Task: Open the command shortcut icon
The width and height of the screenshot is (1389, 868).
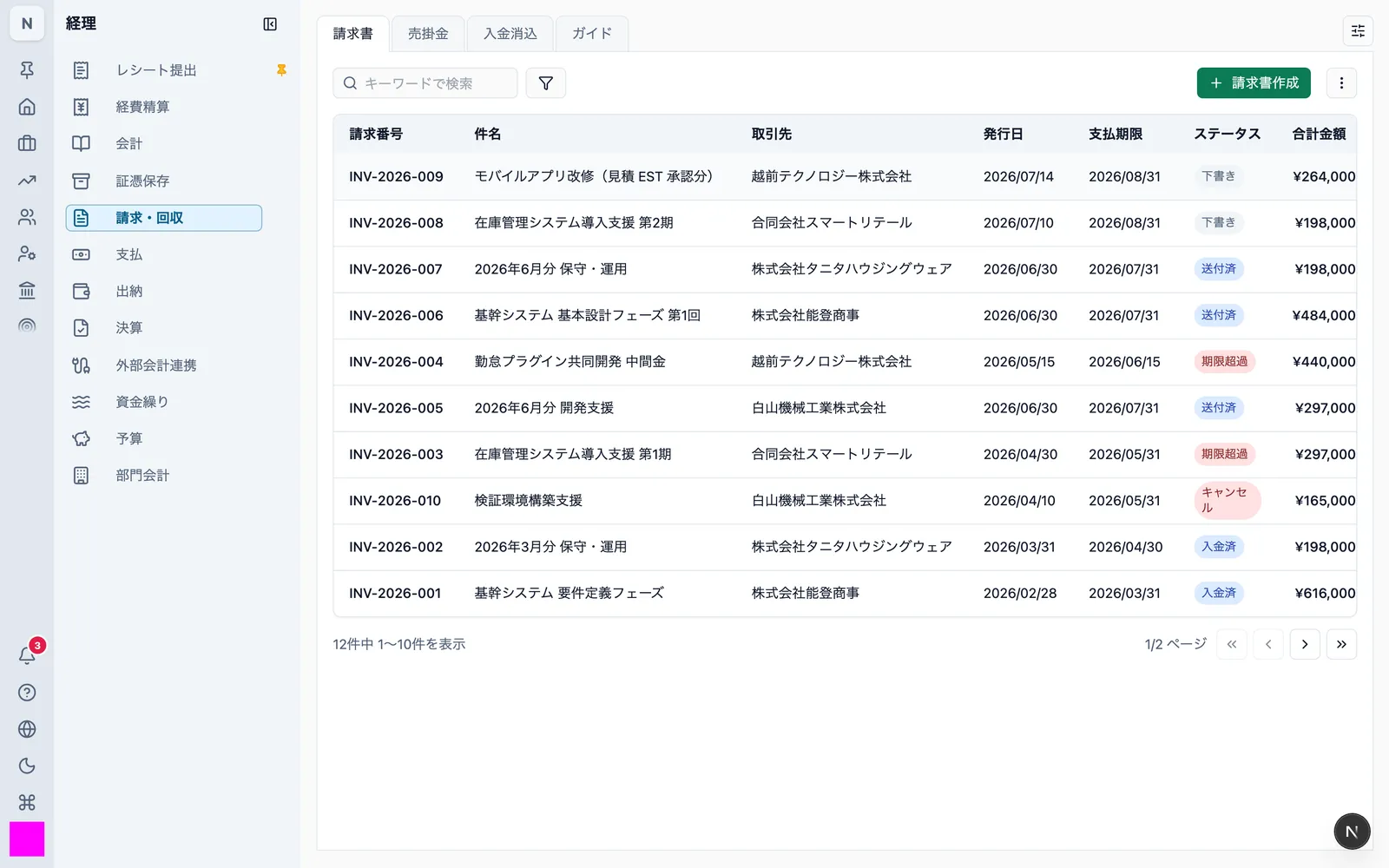Action: tap(27, 802)
